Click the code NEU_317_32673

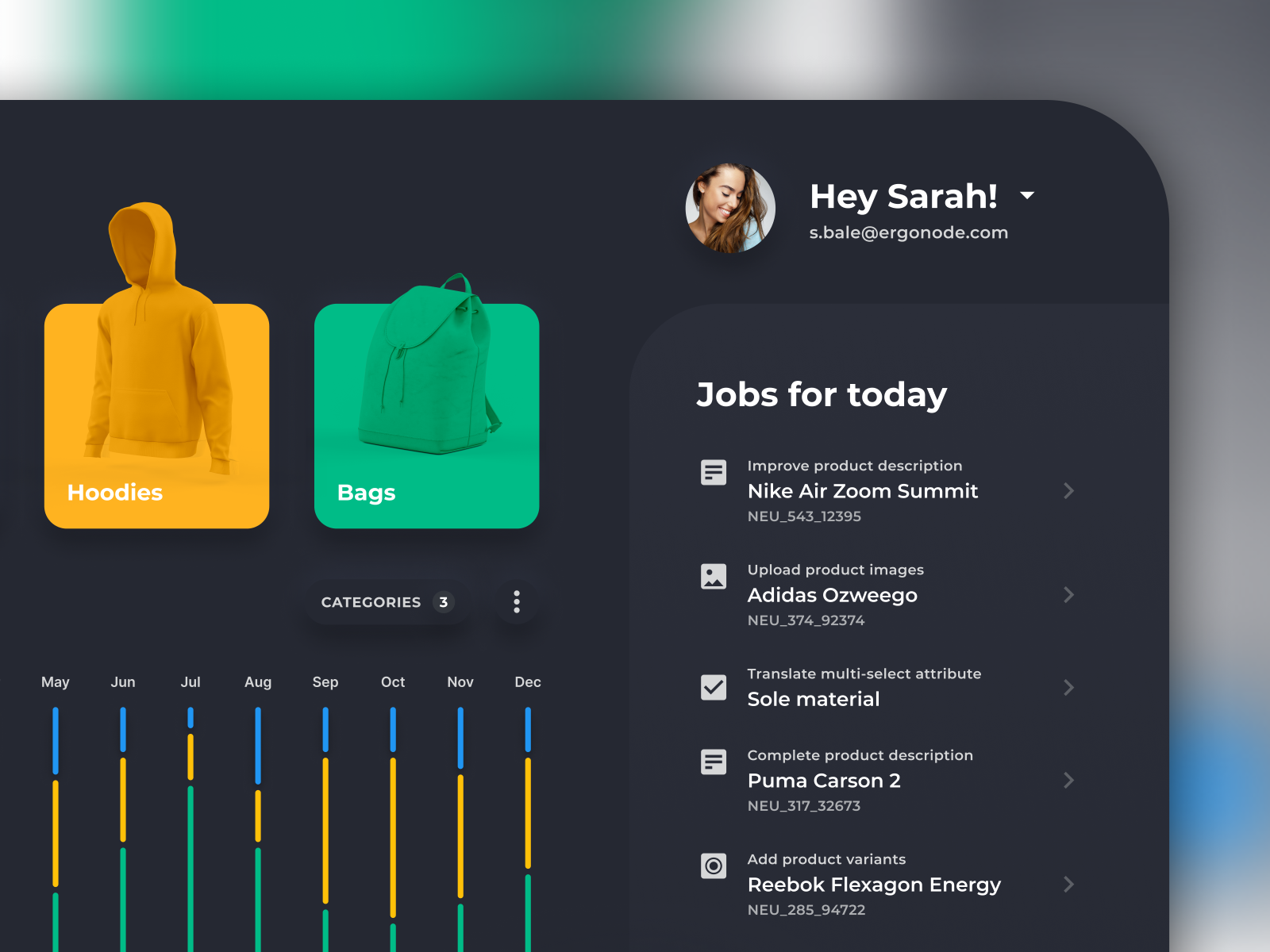[804, 806]
